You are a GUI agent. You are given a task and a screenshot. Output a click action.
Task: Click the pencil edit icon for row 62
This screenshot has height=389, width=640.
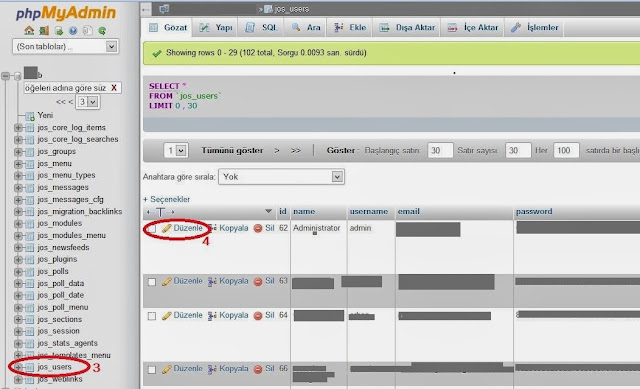166,229
